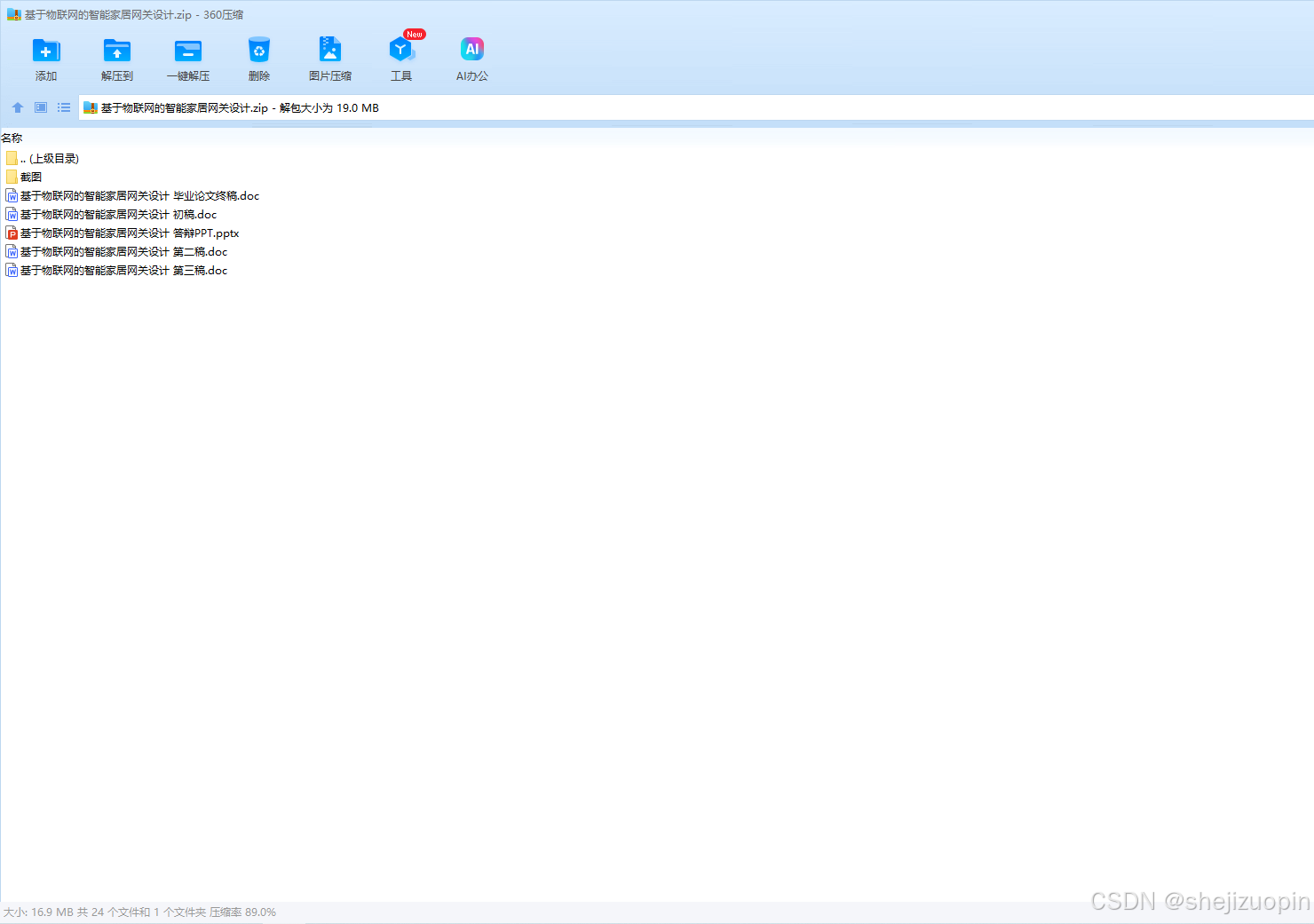The image size is (1314, 924).
Task: Select the 初稿.doc file
Action: pos(111,214)
